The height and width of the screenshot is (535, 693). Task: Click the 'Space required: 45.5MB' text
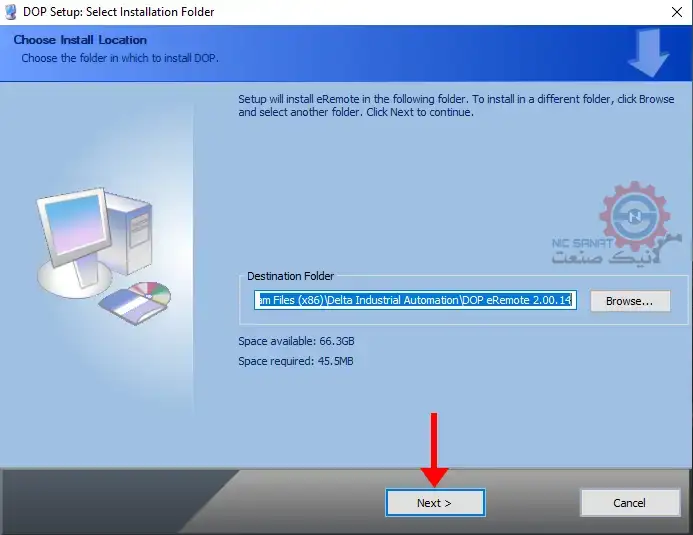[x=296, y=361]
